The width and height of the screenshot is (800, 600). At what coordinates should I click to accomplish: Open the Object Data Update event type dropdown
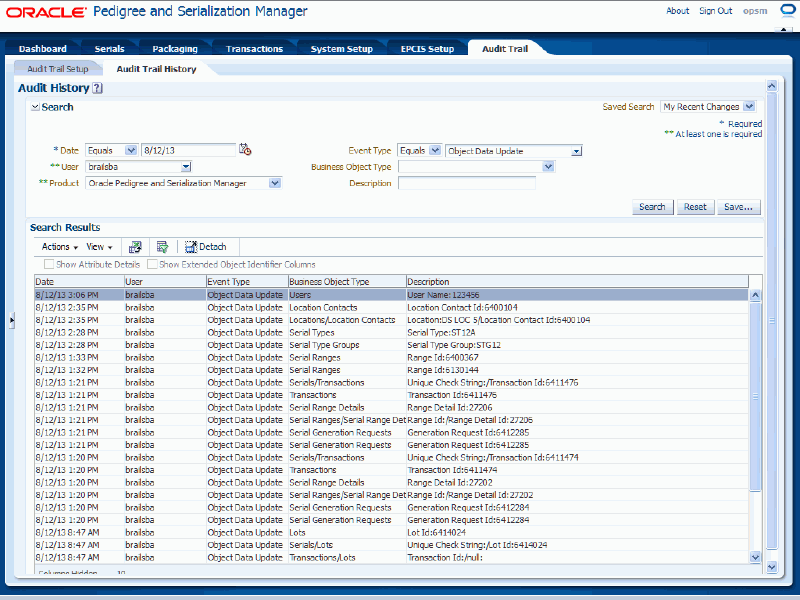click(x=576, y=151)
